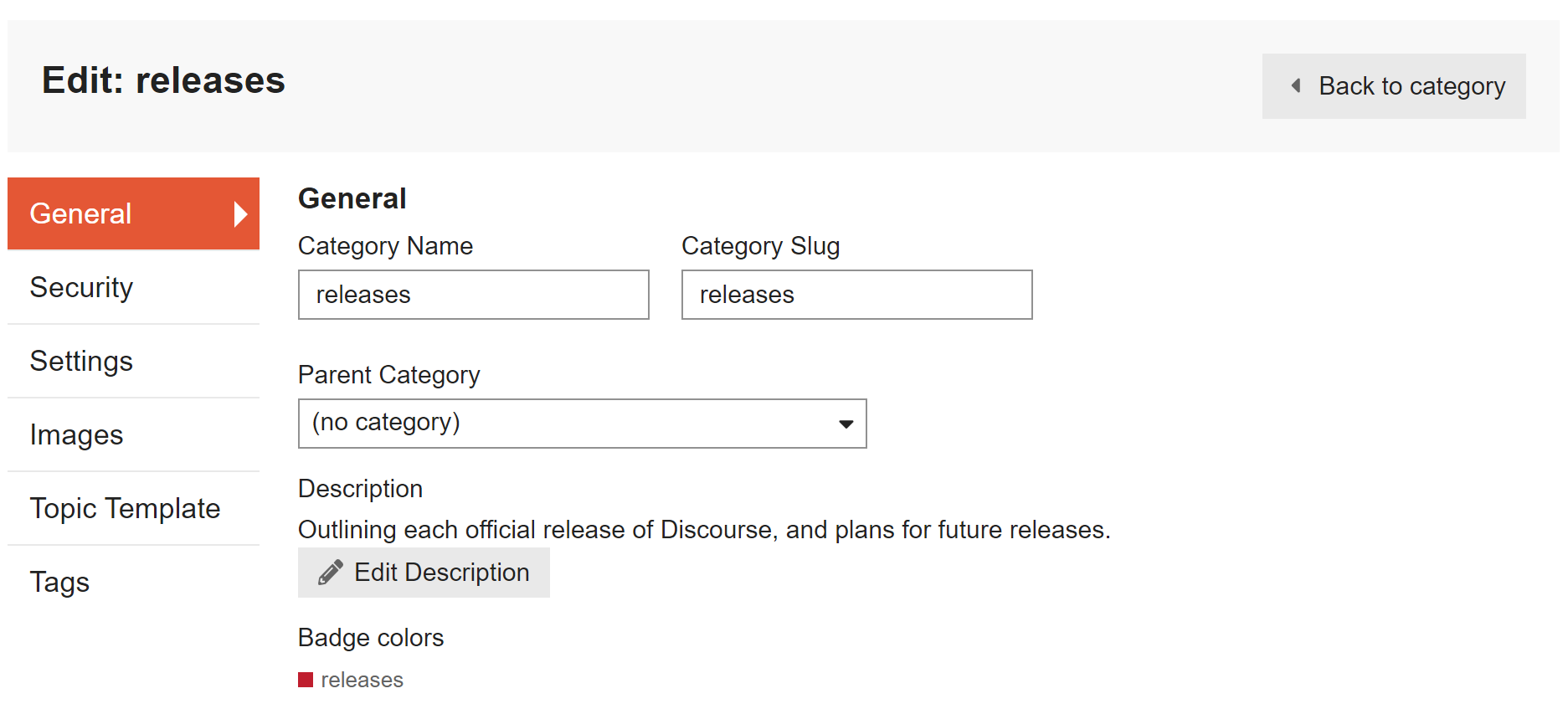Switch to the Security tab
The height and width of the screenshot is (709, 1568).
click(82, 287)
